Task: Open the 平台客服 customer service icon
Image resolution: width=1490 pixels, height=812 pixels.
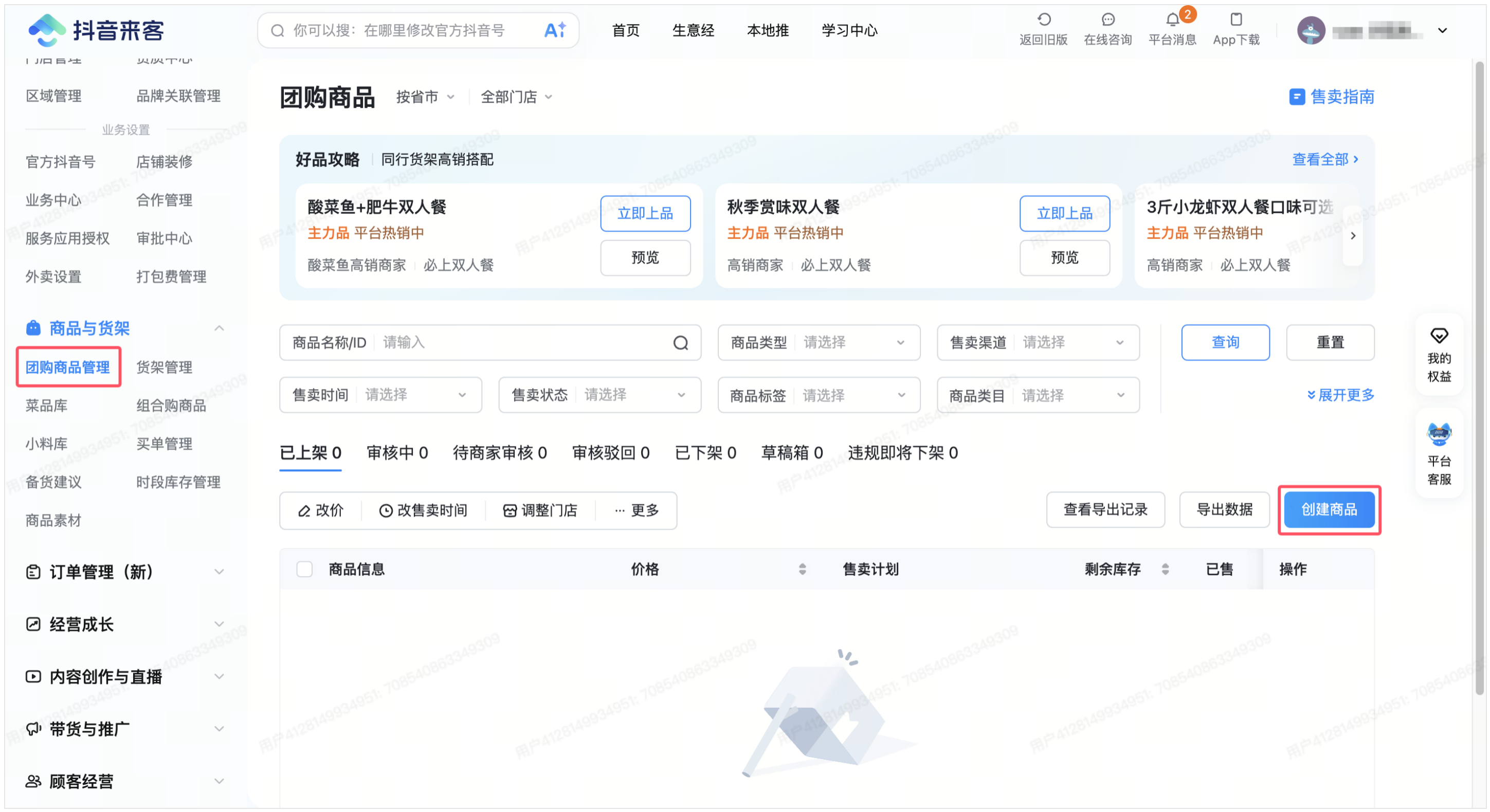Action: [x=1440, y=435]
